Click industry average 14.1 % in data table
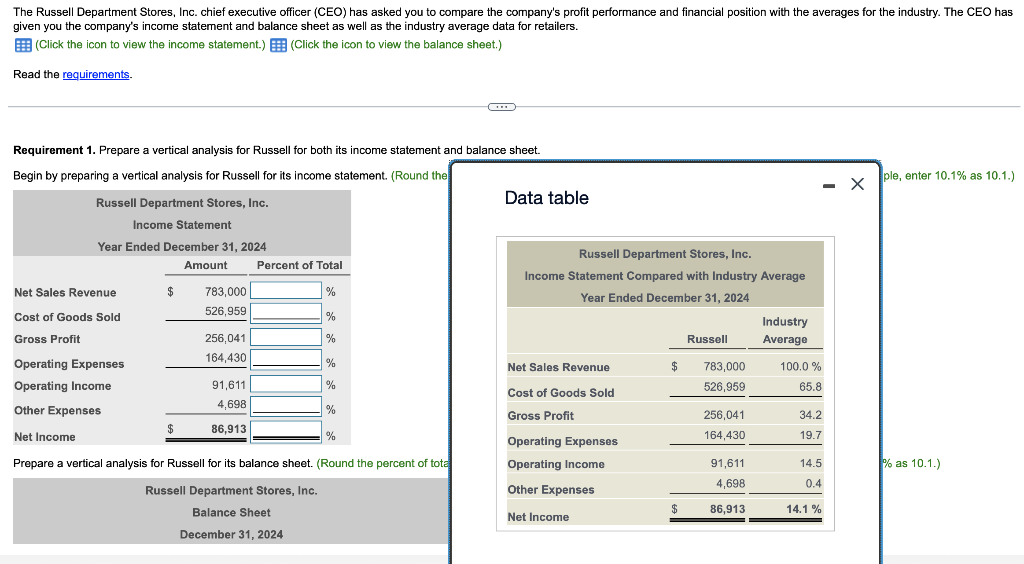Image resolution: width=1024 pixels, height=564 pixels. click(804, 509)
